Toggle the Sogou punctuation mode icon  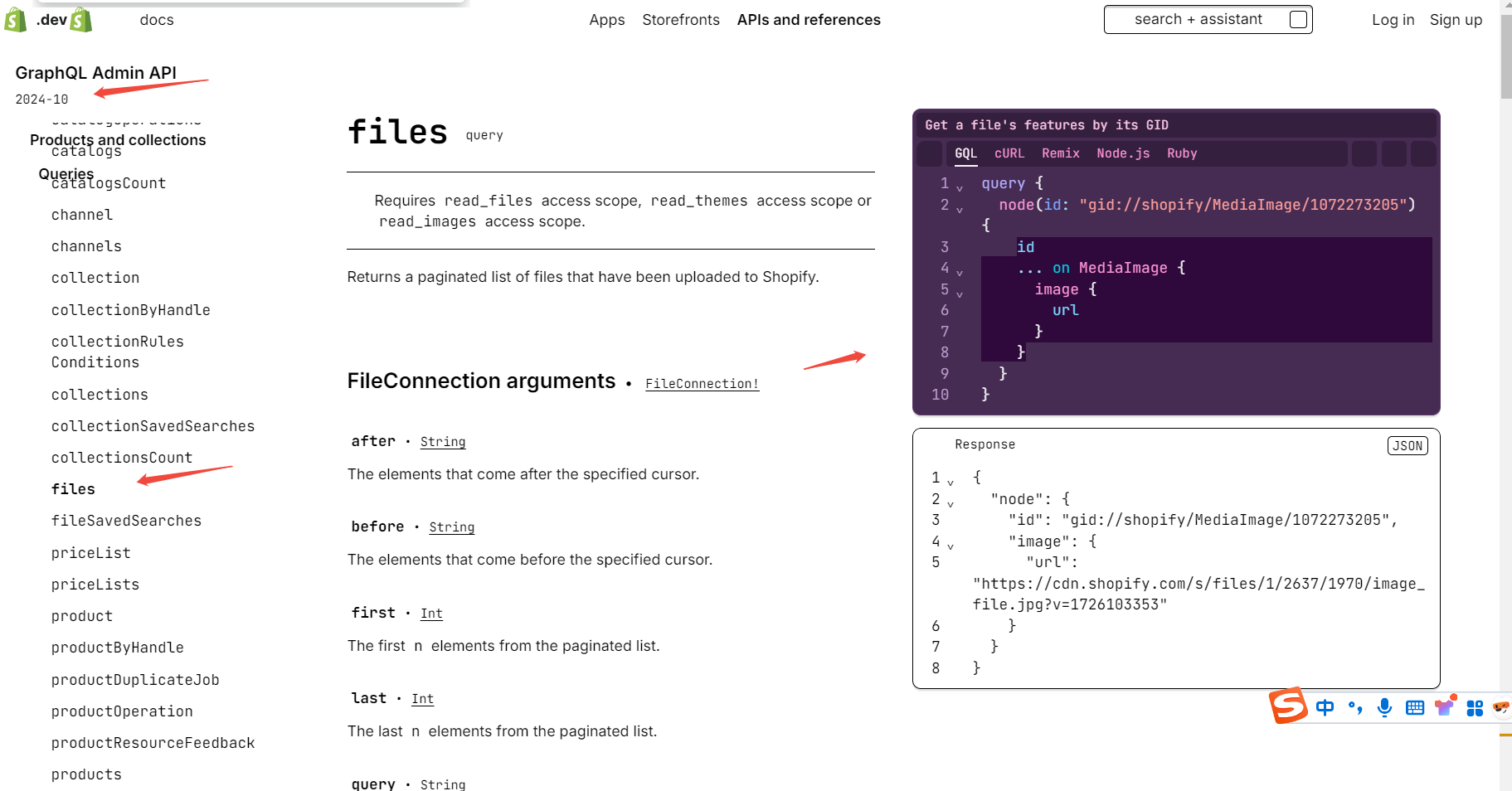pos(1355,707)
